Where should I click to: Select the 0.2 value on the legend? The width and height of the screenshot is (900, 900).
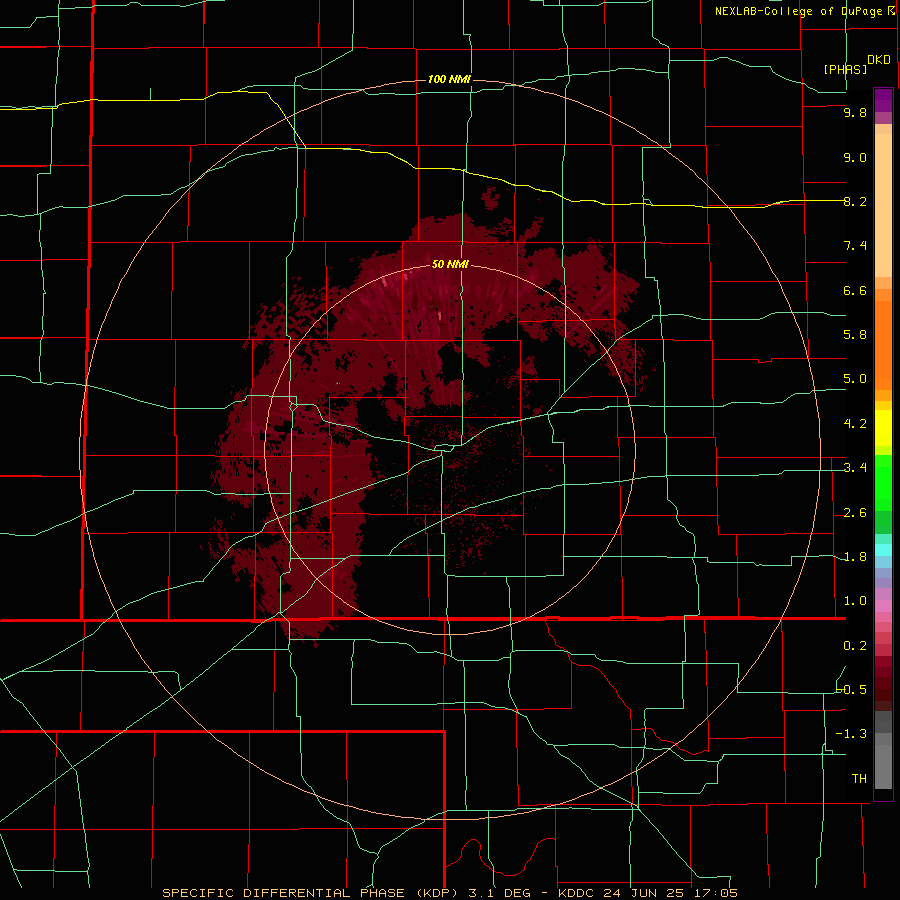click(855, 646)
